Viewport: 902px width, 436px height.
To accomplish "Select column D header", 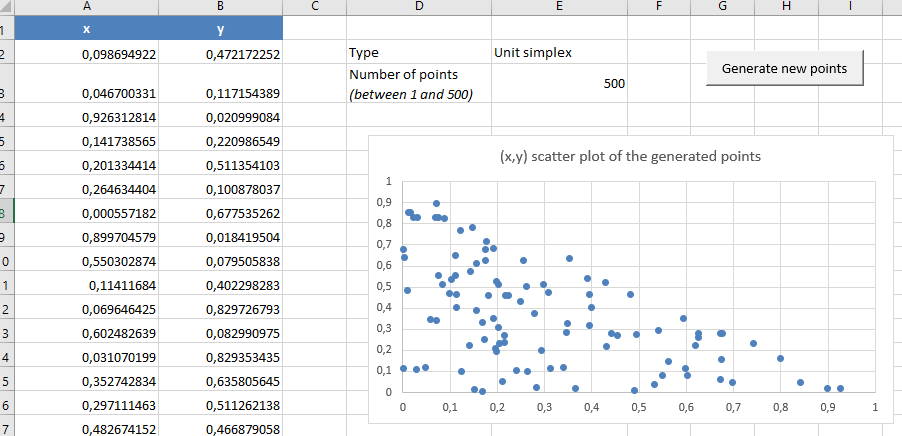I will coord(419,6).
